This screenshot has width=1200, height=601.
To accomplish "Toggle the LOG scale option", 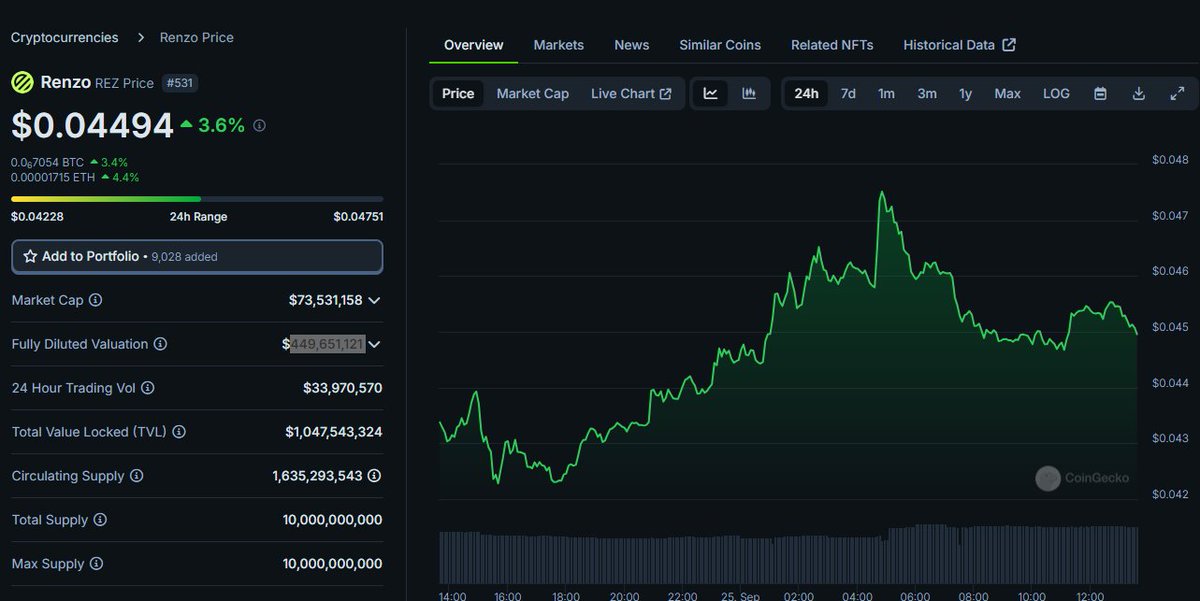I will click(1056, 93).
